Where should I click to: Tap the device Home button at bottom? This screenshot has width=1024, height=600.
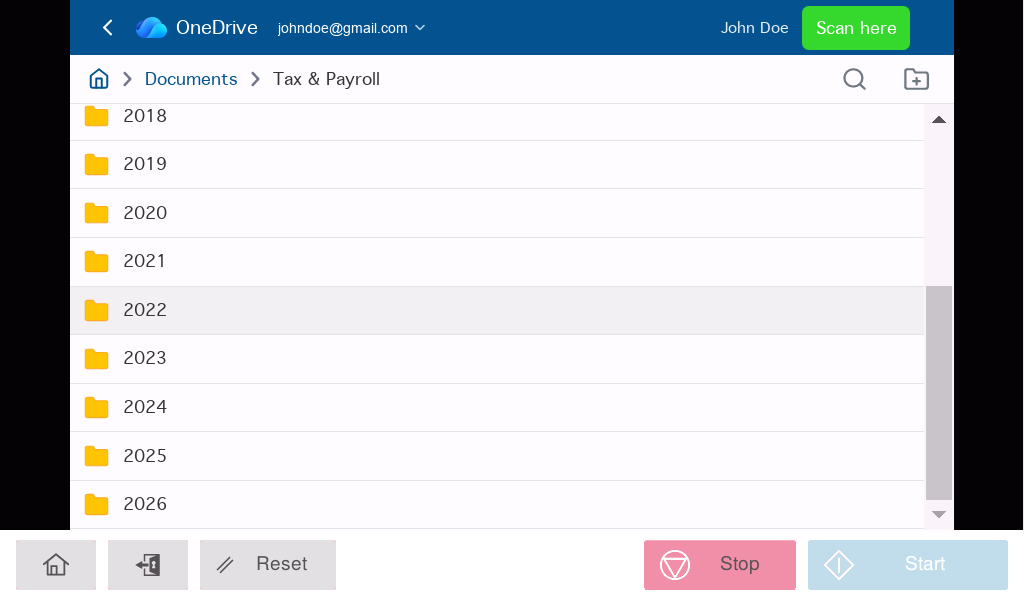click(x=56, y=565)
